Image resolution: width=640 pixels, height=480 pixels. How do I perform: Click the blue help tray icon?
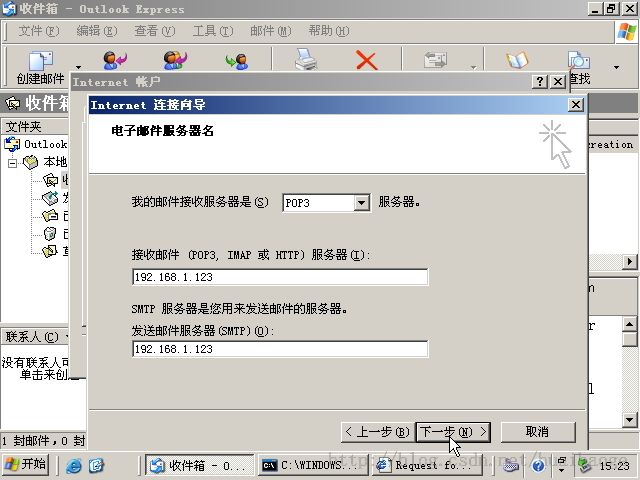[538, 465]
